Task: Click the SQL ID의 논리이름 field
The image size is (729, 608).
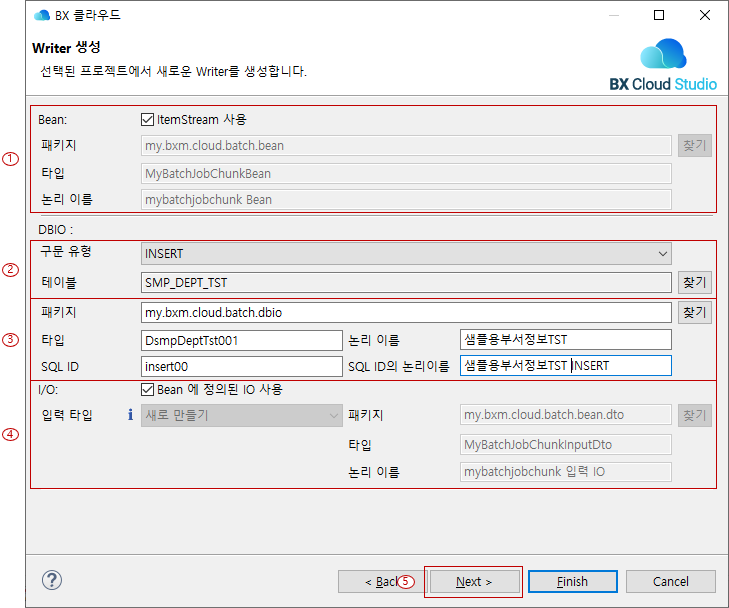Action: [565, 366]
